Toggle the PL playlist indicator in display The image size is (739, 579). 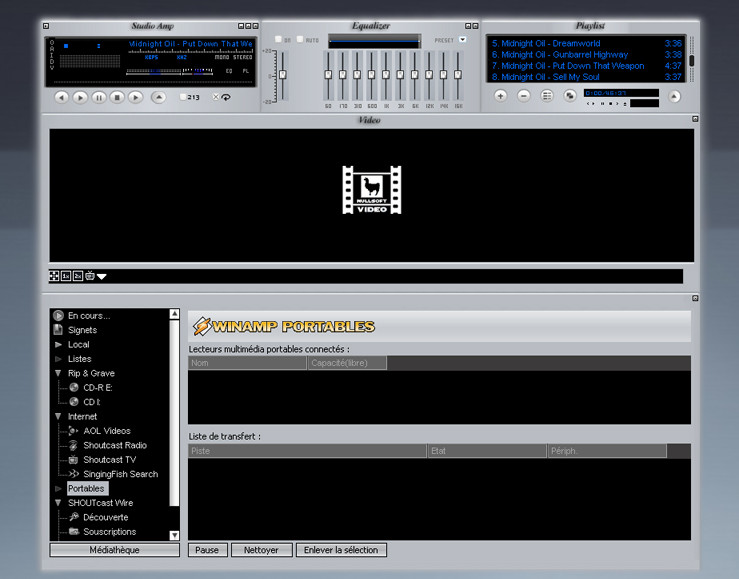pyautogui.click(x=246, y=71)
